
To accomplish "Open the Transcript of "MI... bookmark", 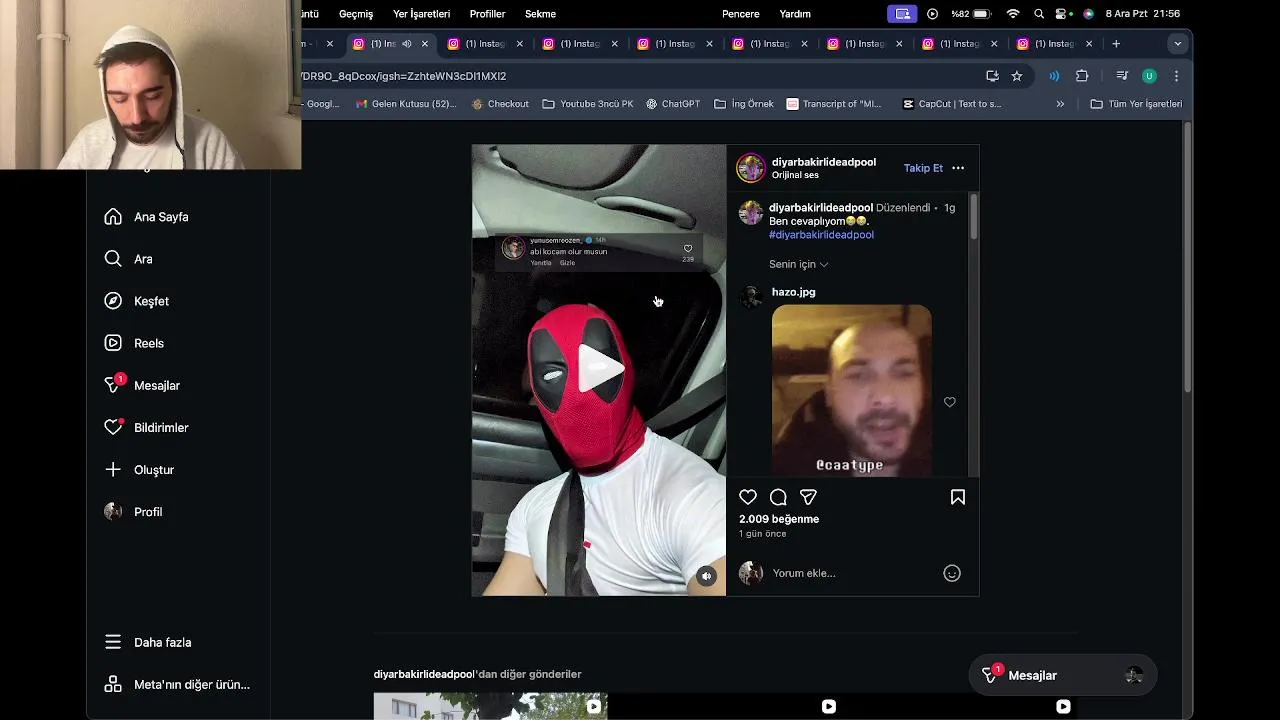I will [835, 104].
